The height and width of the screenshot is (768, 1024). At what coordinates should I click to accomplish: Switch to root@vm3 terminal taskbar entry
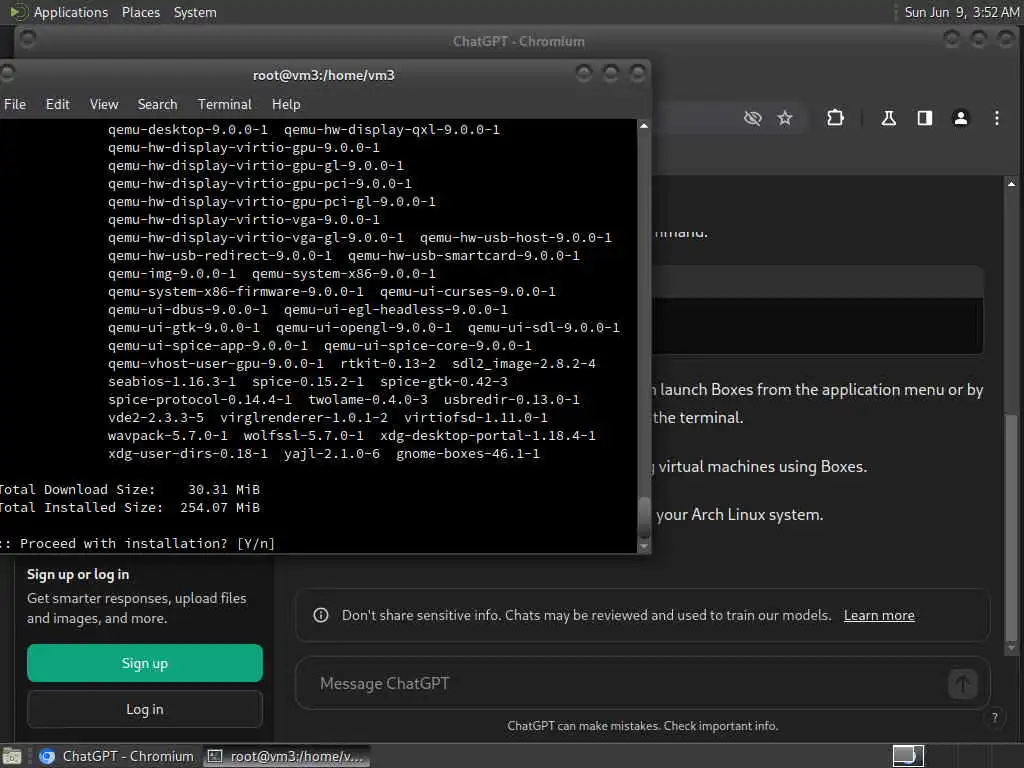286,756
